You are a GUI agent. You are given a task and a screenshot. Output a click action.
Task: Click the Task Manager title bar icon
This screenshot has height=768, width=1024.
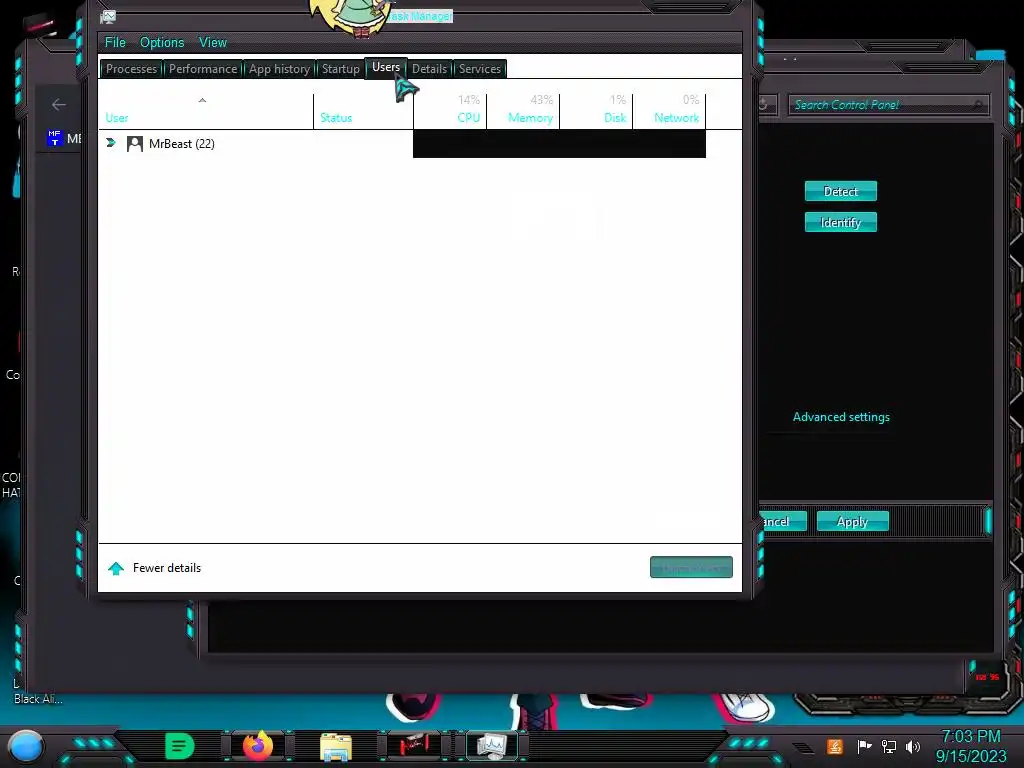[108, 17]
